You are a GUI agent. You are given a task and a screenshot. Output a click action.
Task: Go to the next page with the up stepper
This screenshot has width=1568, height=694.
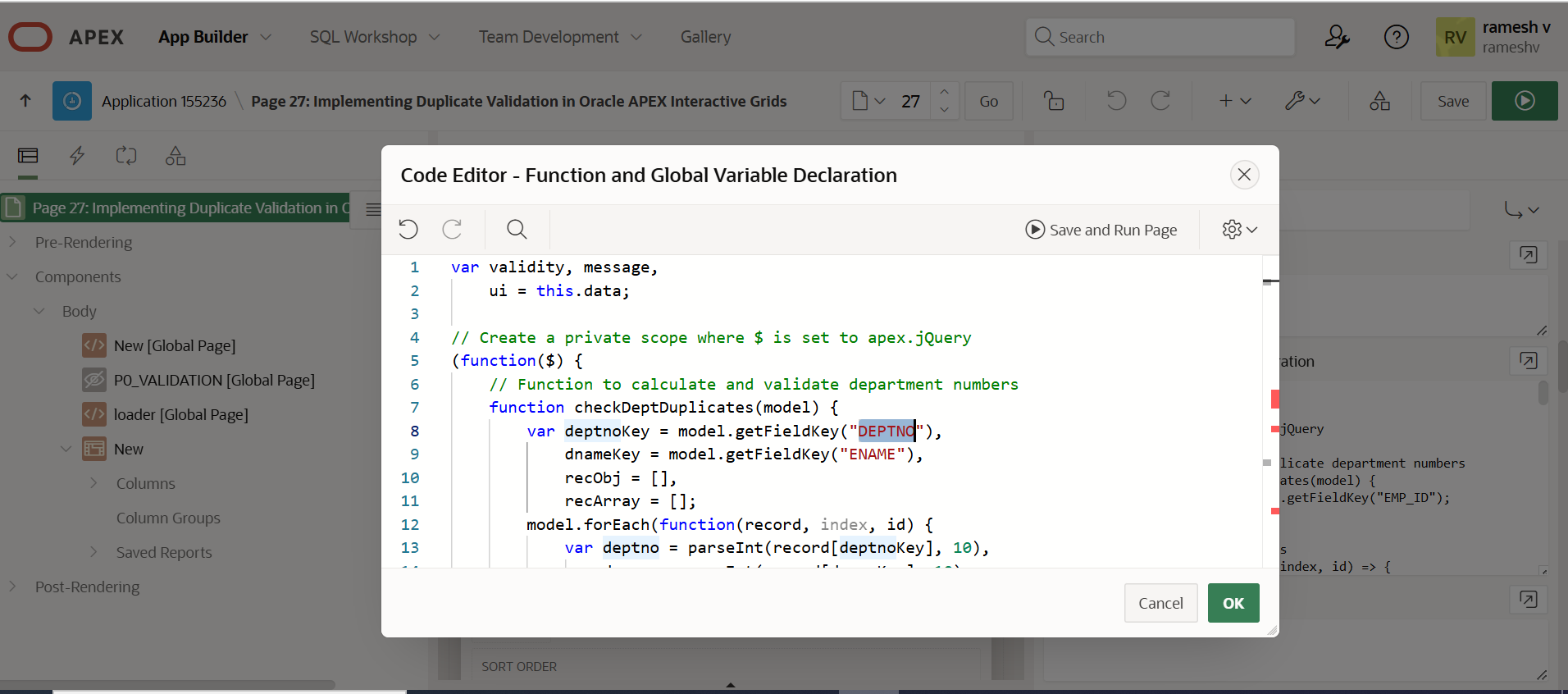tap(944, 92)
